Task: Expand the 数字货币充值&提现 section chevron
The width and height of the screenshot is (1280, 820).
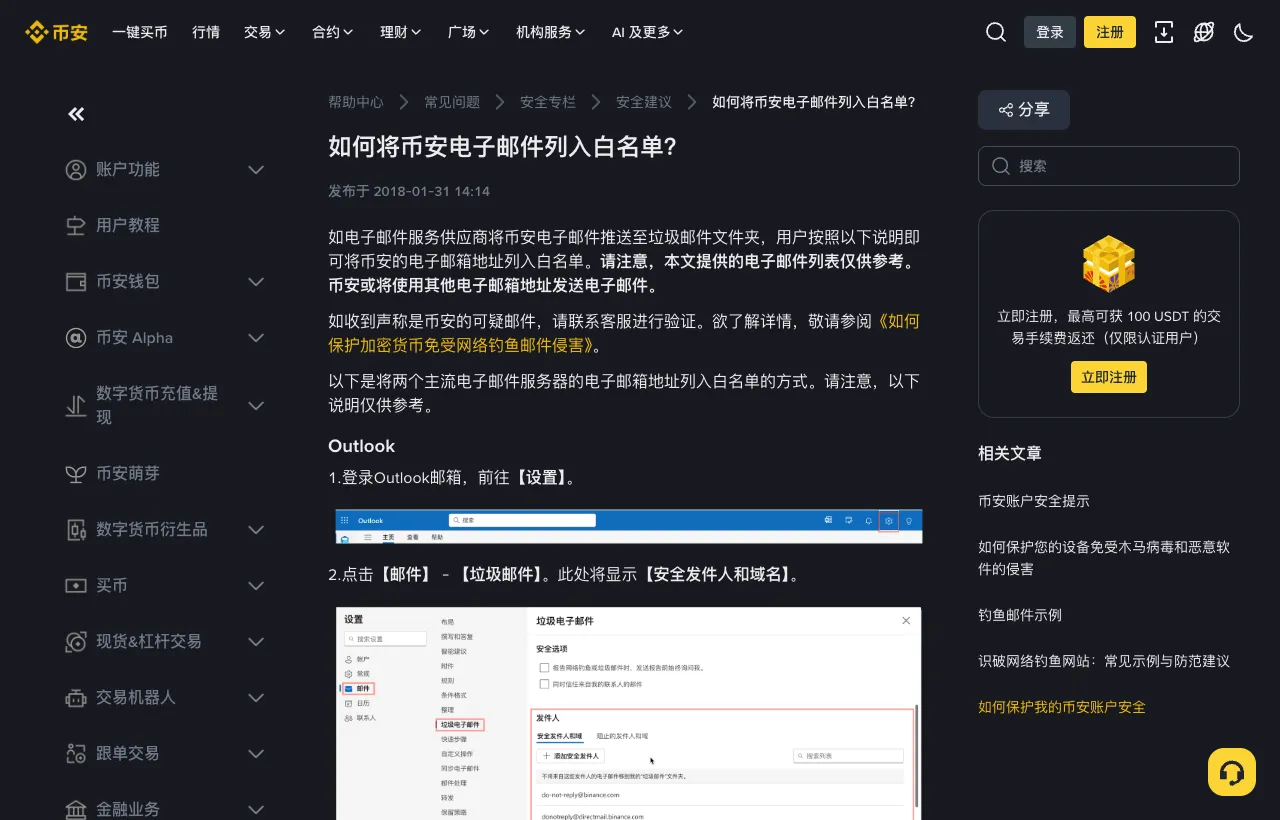Action: point(256,406)
